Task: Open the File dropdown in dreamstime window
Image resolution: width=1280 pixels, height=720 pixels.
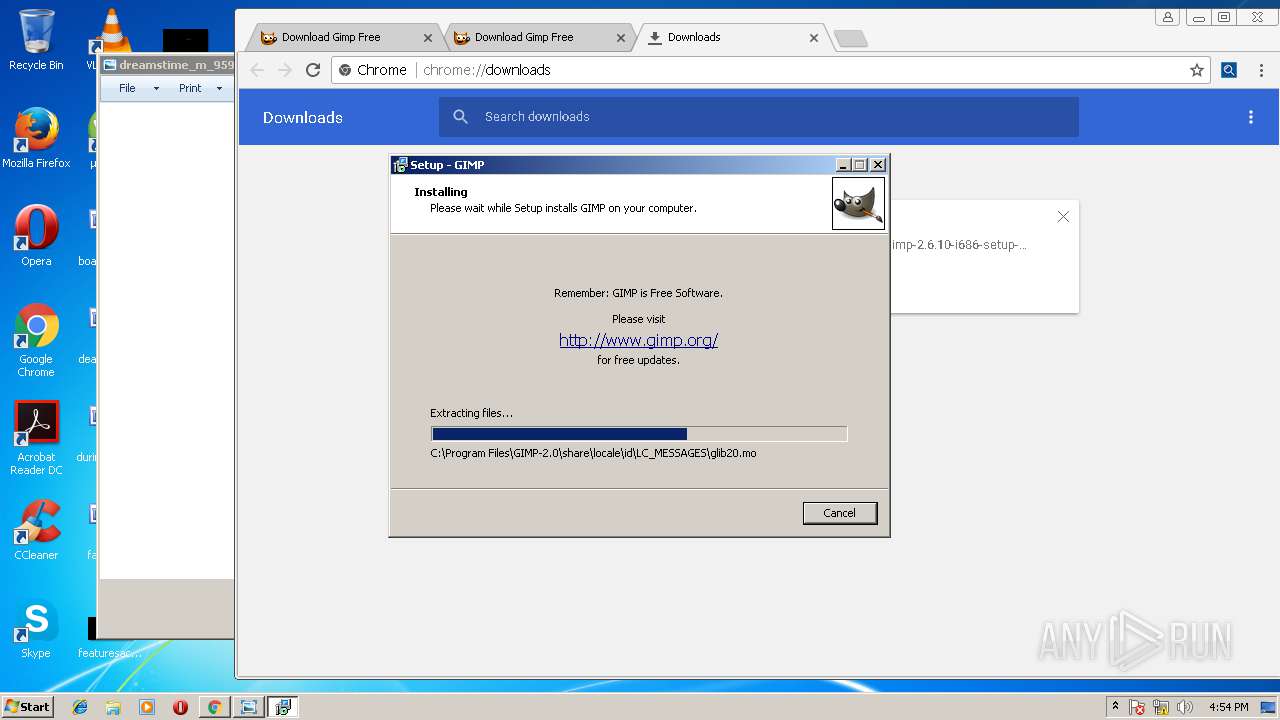Action: 139,88
